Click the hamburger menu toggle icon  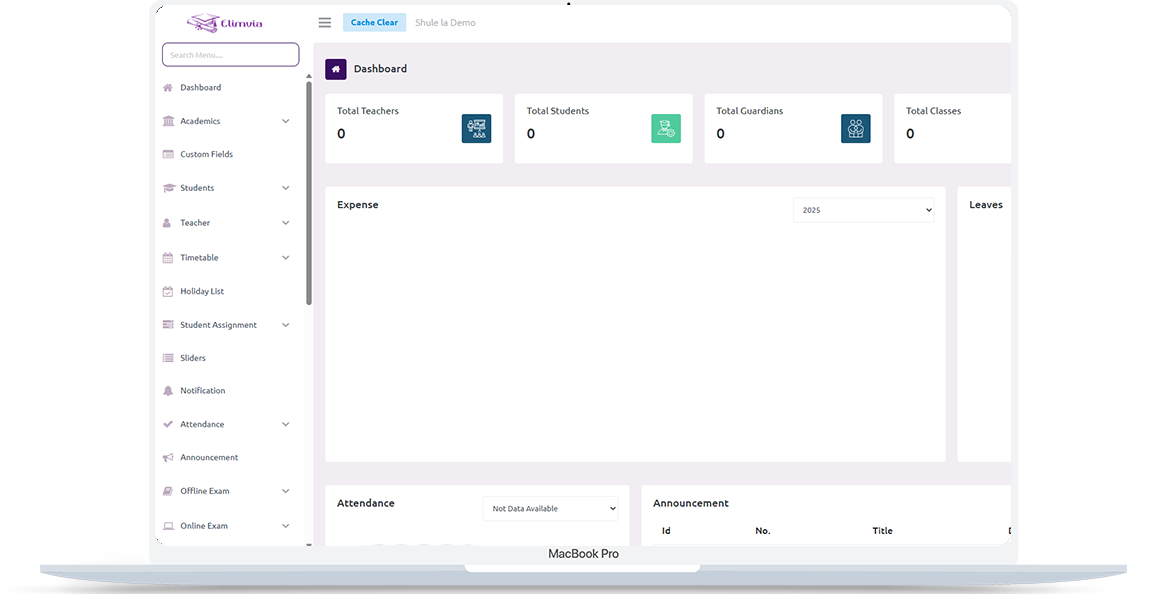pyautogui.click(x=324, y=23)
